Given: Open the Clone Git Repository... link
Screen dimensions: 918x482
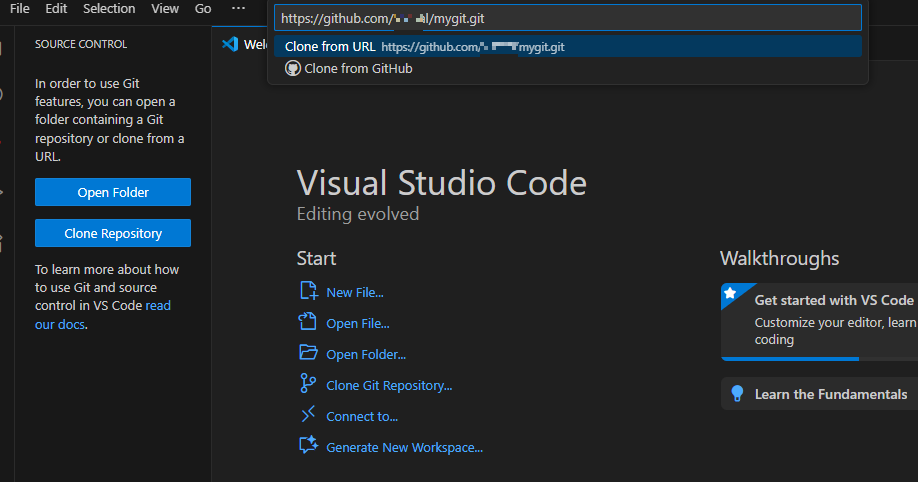Looking at the screenshot, I should point(389,386).
